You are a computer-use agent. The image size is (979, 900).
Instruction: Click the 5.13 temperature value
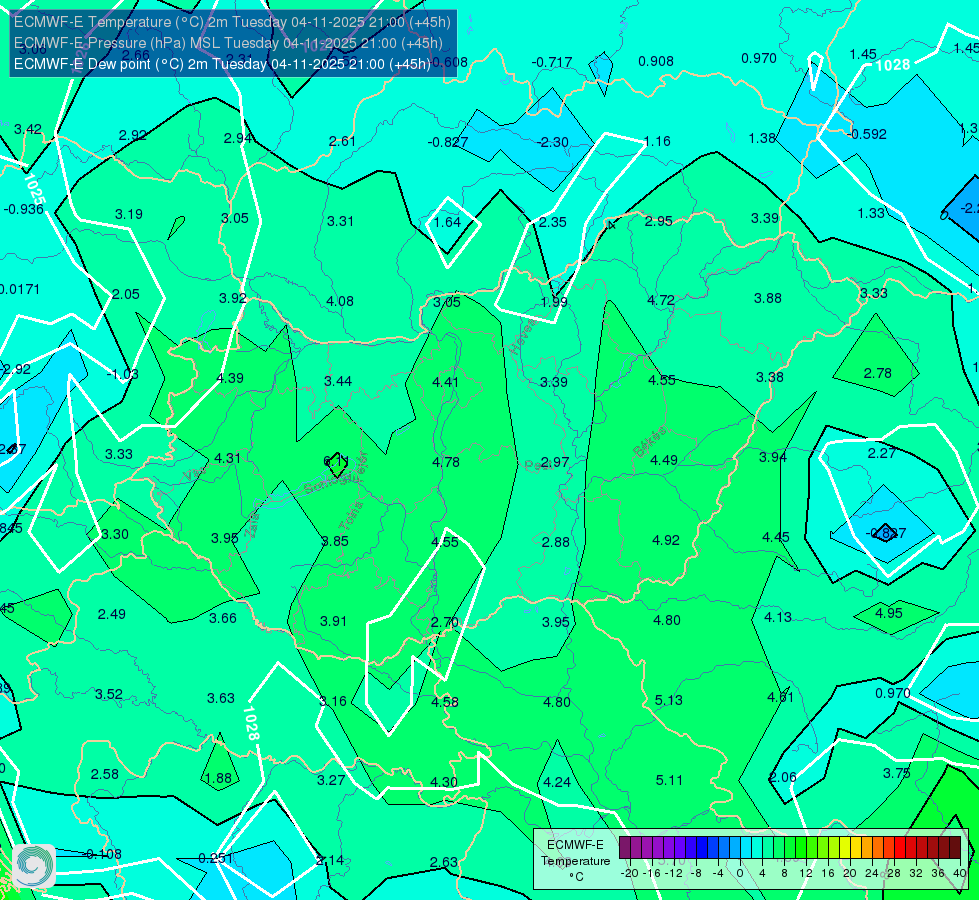669,700
